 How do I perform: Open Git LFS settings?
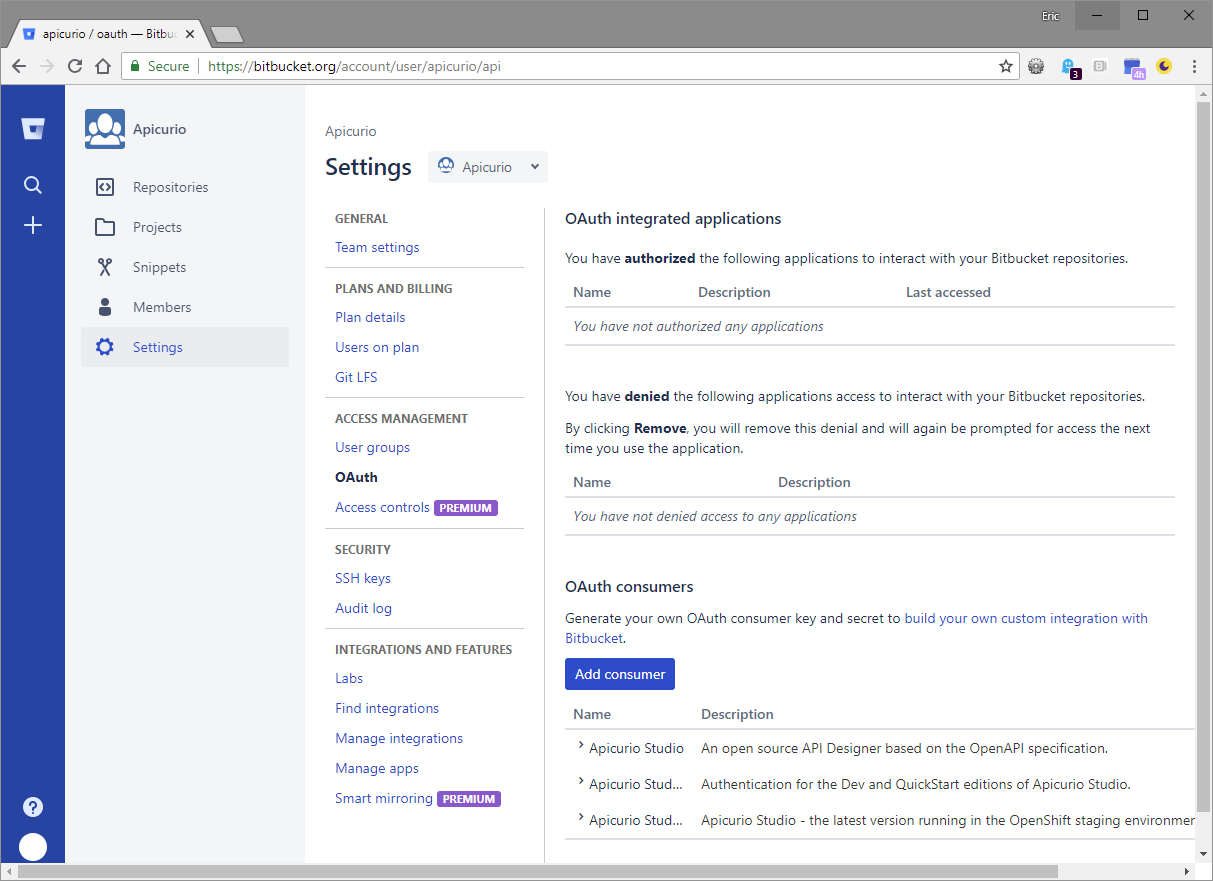pos(356,377)
